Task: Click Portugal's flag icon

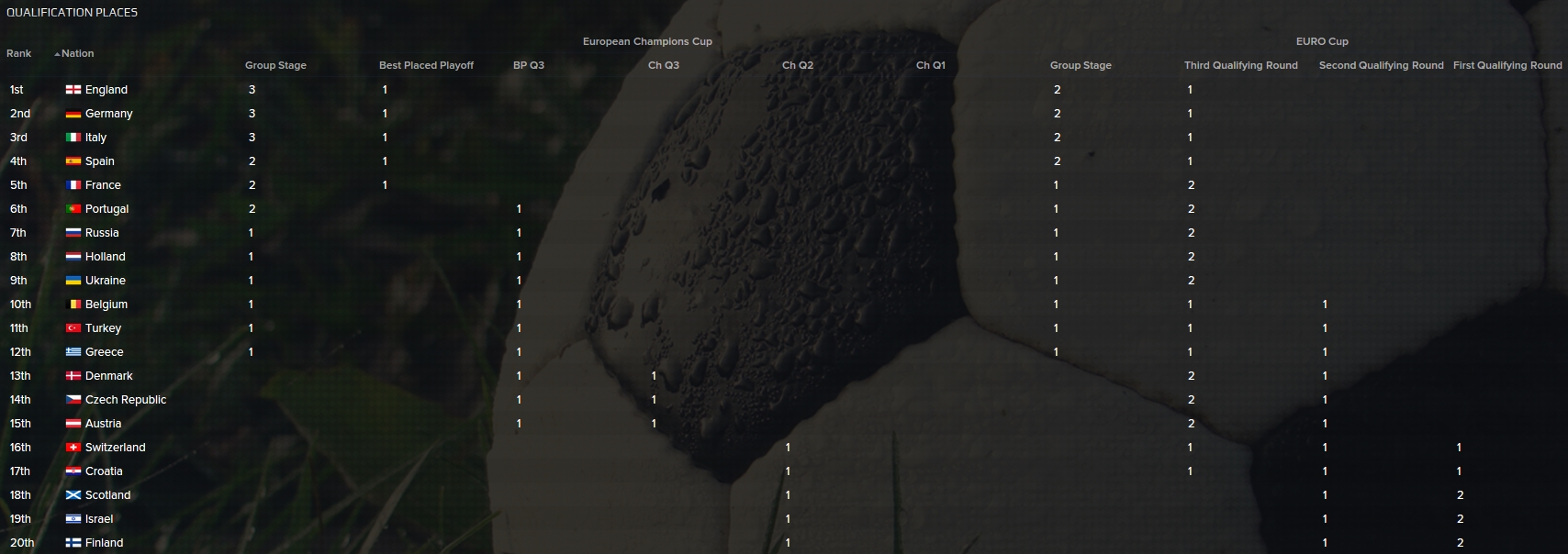Action: (73, 209)
